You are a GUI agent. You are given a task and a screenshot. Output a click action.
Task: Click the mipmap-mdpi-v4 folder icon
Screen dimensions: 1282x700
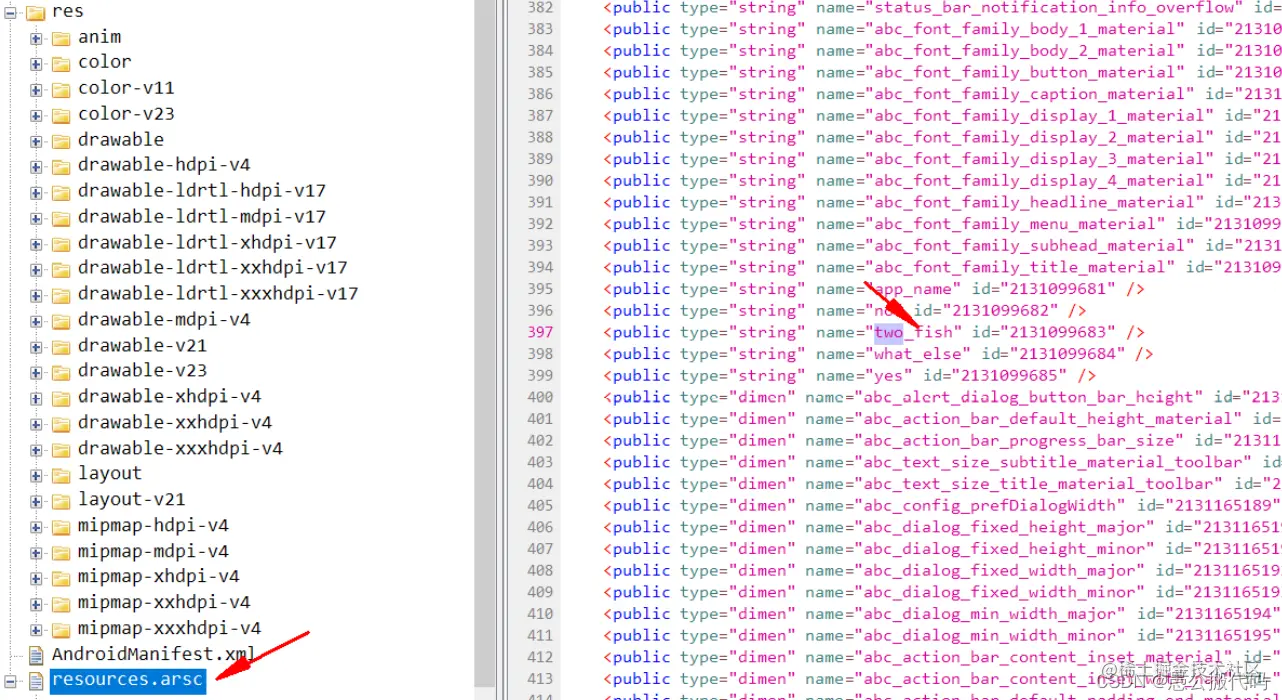(x=61, y=553)
